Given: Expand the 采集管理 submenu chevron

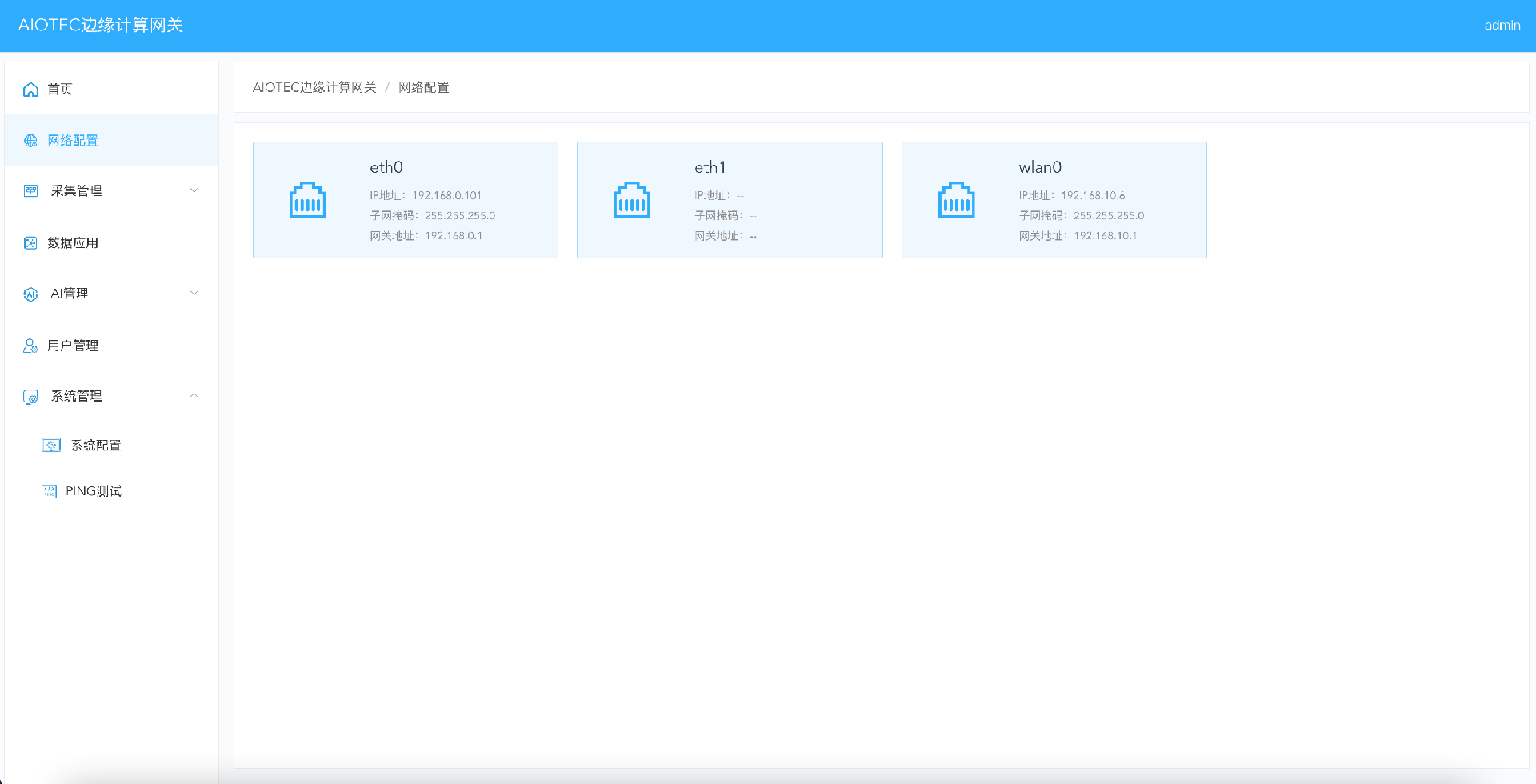Looking at the screenshot, I should pyautogui.click(x=194, y=190).
